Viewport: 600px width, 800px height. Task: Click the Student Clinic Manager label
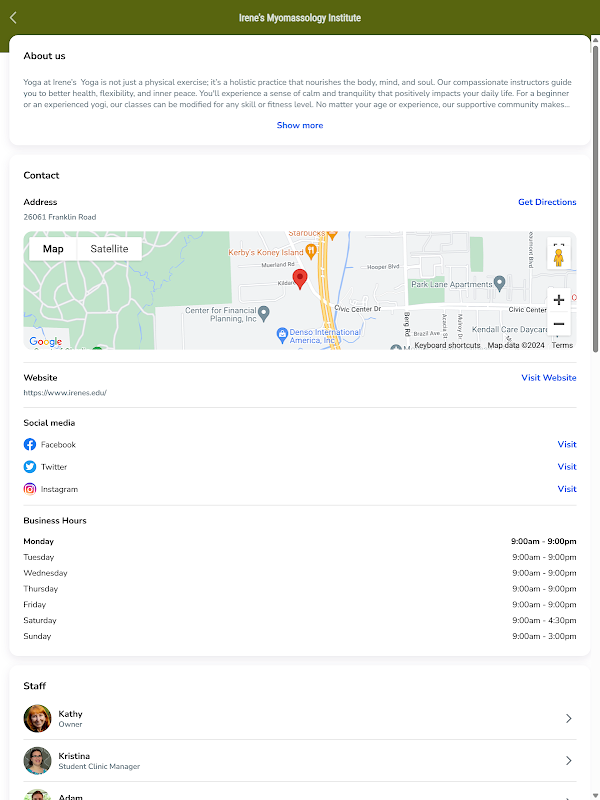tap(99, 766)
